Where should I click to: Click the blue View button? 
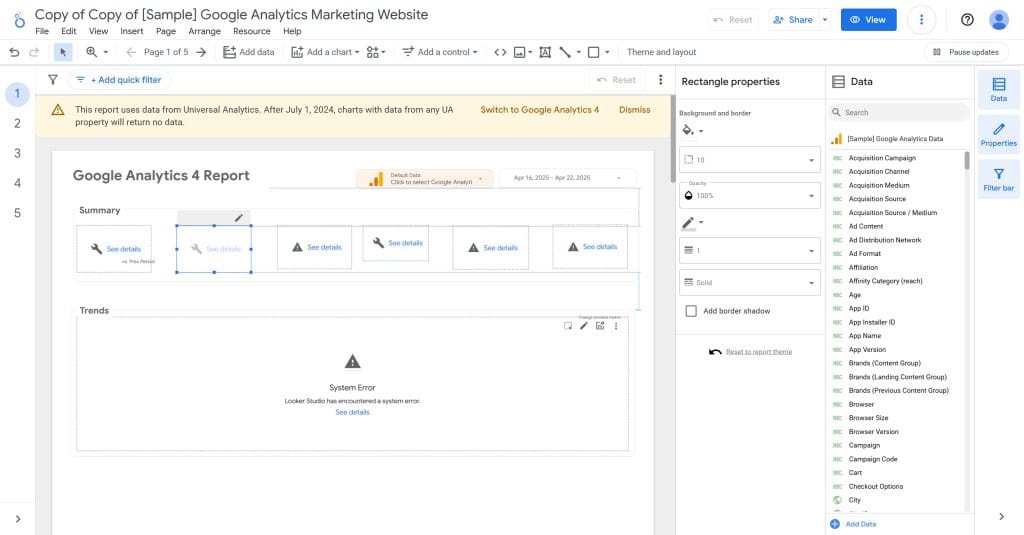[x=868, y=20]
